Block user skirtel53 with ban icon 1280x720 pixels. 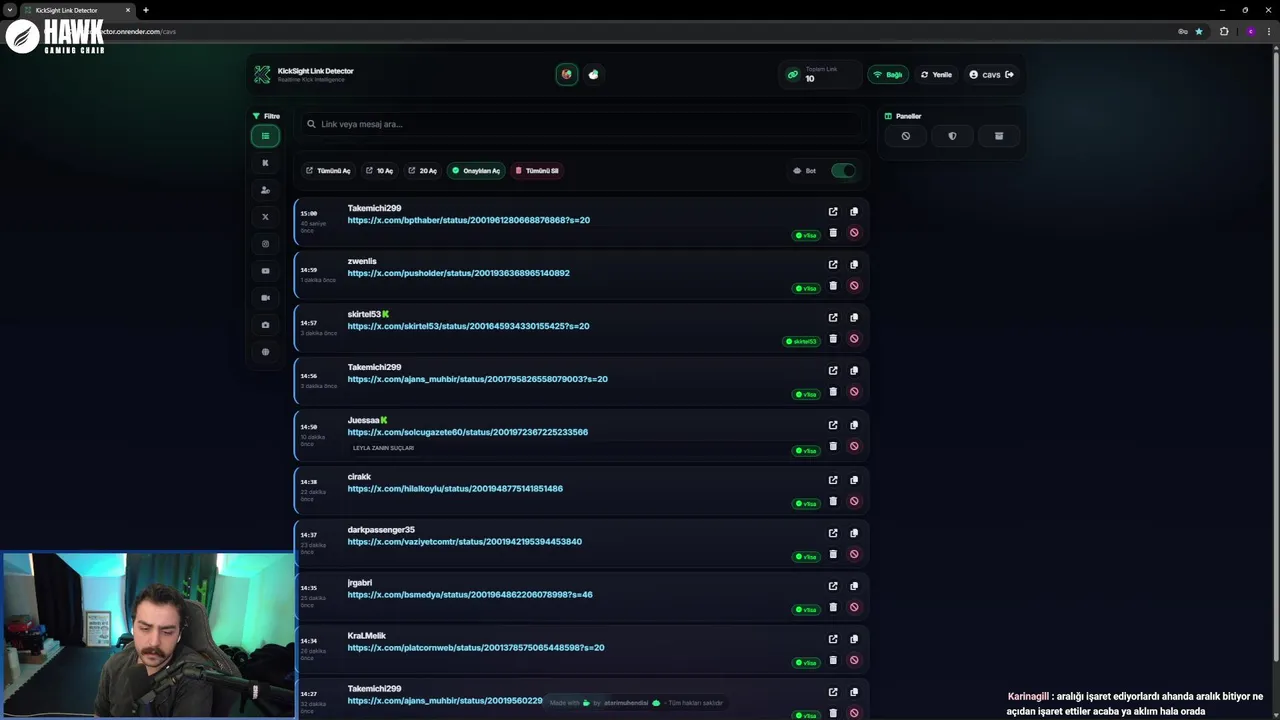[x=854, y=339]
